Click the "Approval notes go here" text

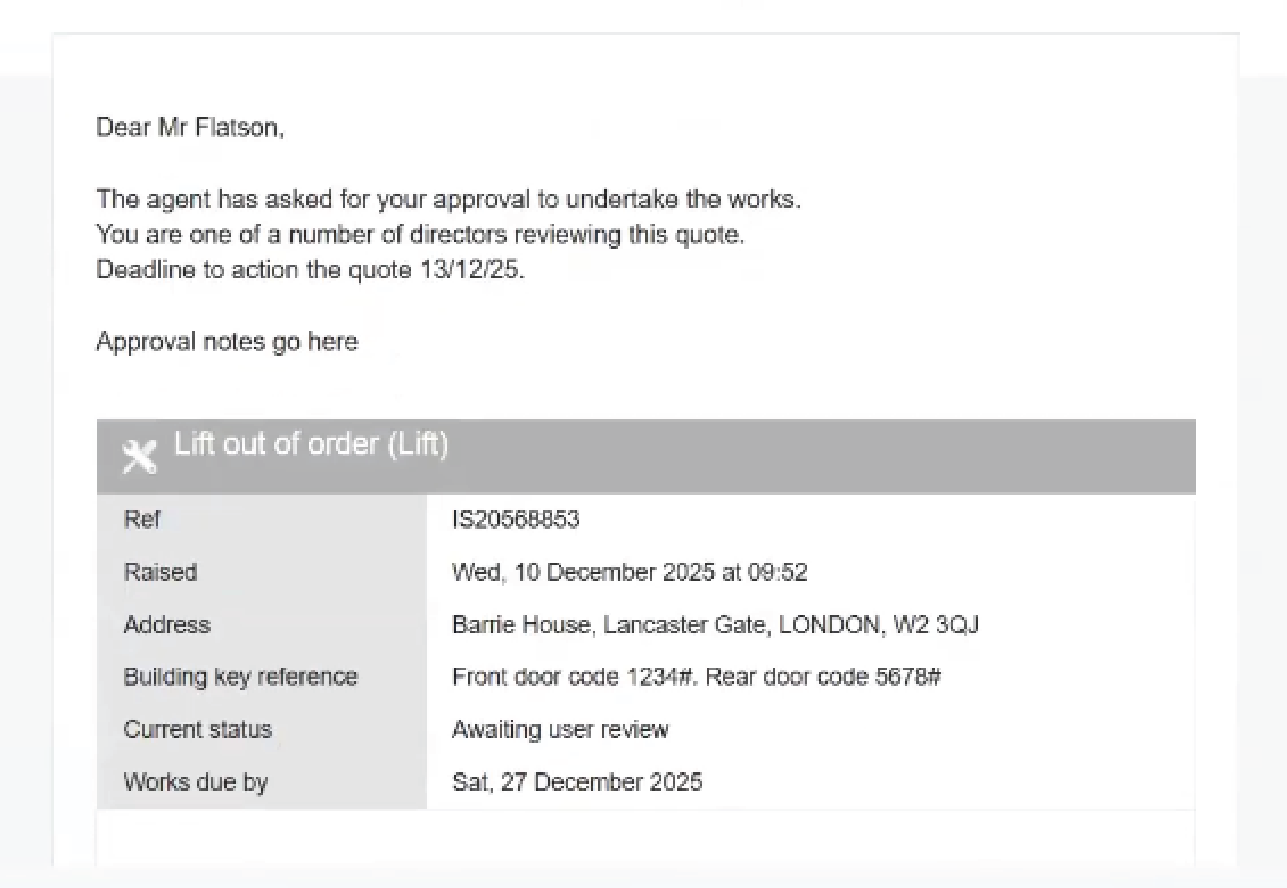tap(227, 342)
